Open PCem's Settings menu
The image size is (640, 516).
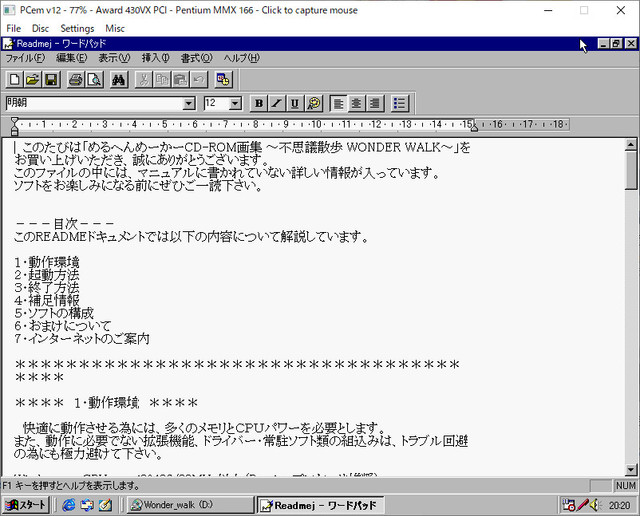77,28
